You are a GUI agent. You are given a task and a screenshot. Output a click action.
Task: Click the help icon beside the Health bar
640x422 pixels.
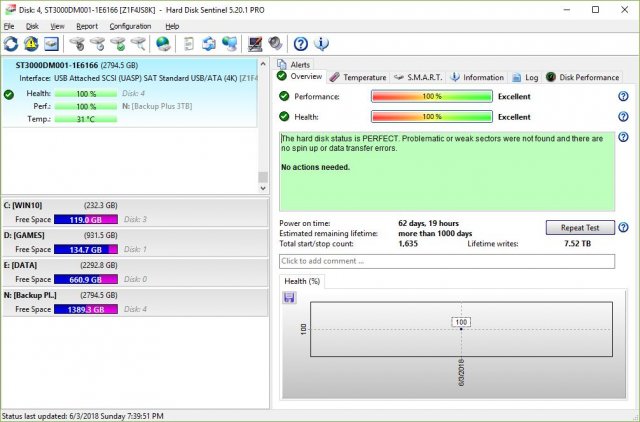pyautogui.click(x=623, y=117)
